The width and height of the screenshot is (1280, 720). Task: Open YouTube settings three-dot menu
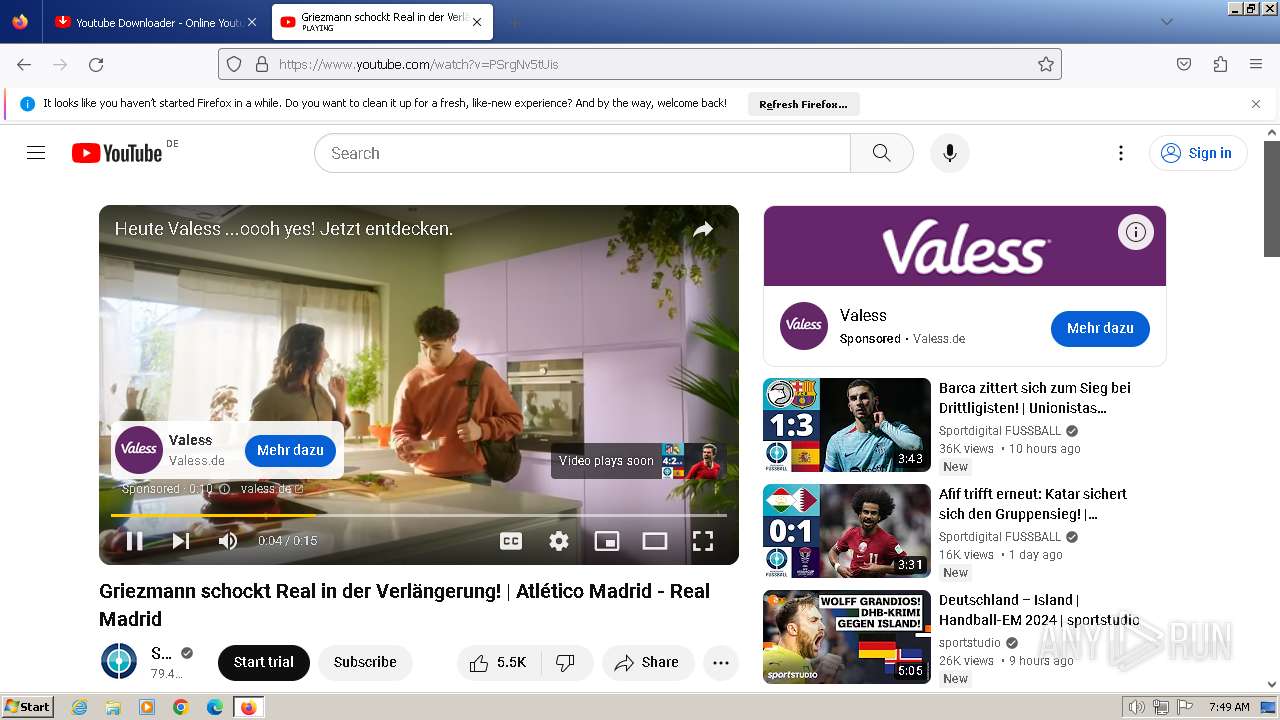[x=1121, y=153]
